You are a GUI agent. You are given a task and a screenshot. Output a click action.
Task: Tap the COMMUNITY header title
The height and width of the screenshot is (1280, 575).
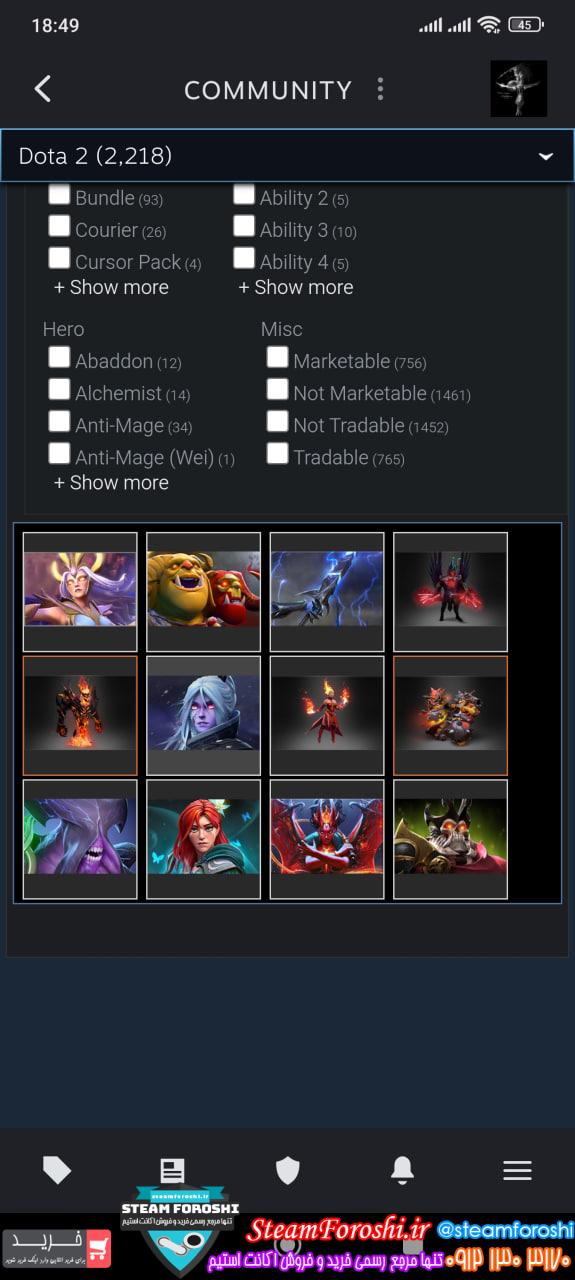268,90
